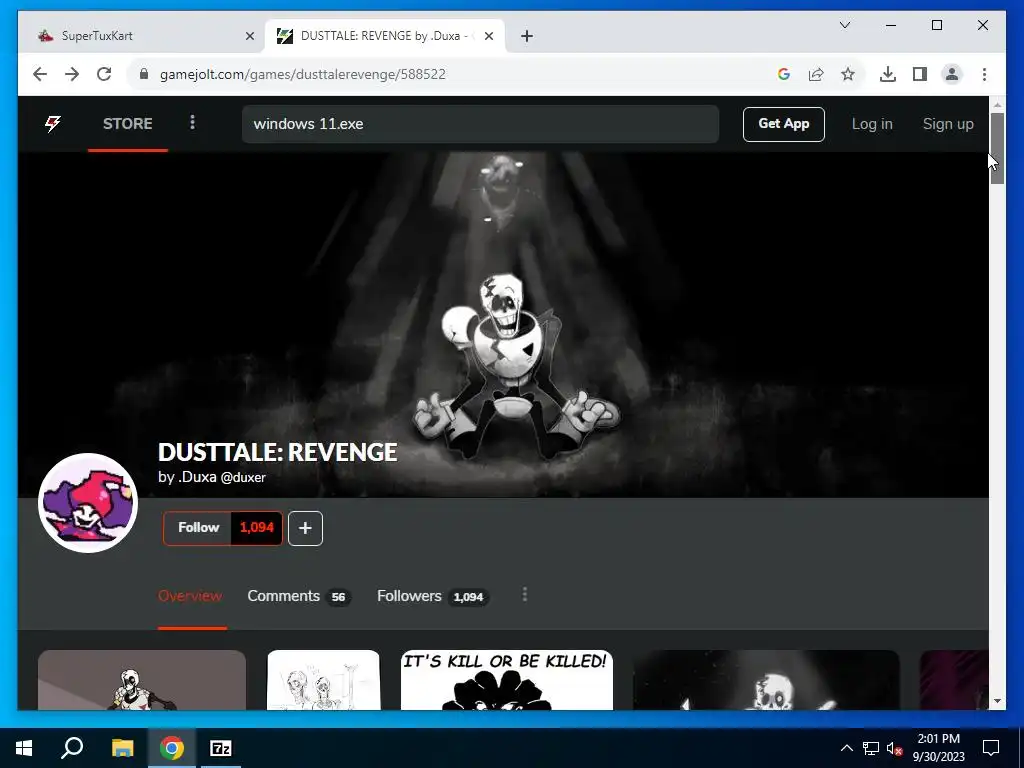This screenshot has height=768, width=1024.
Task: Open the three-dot menu beside STORE
Action: tap(192, 122)
